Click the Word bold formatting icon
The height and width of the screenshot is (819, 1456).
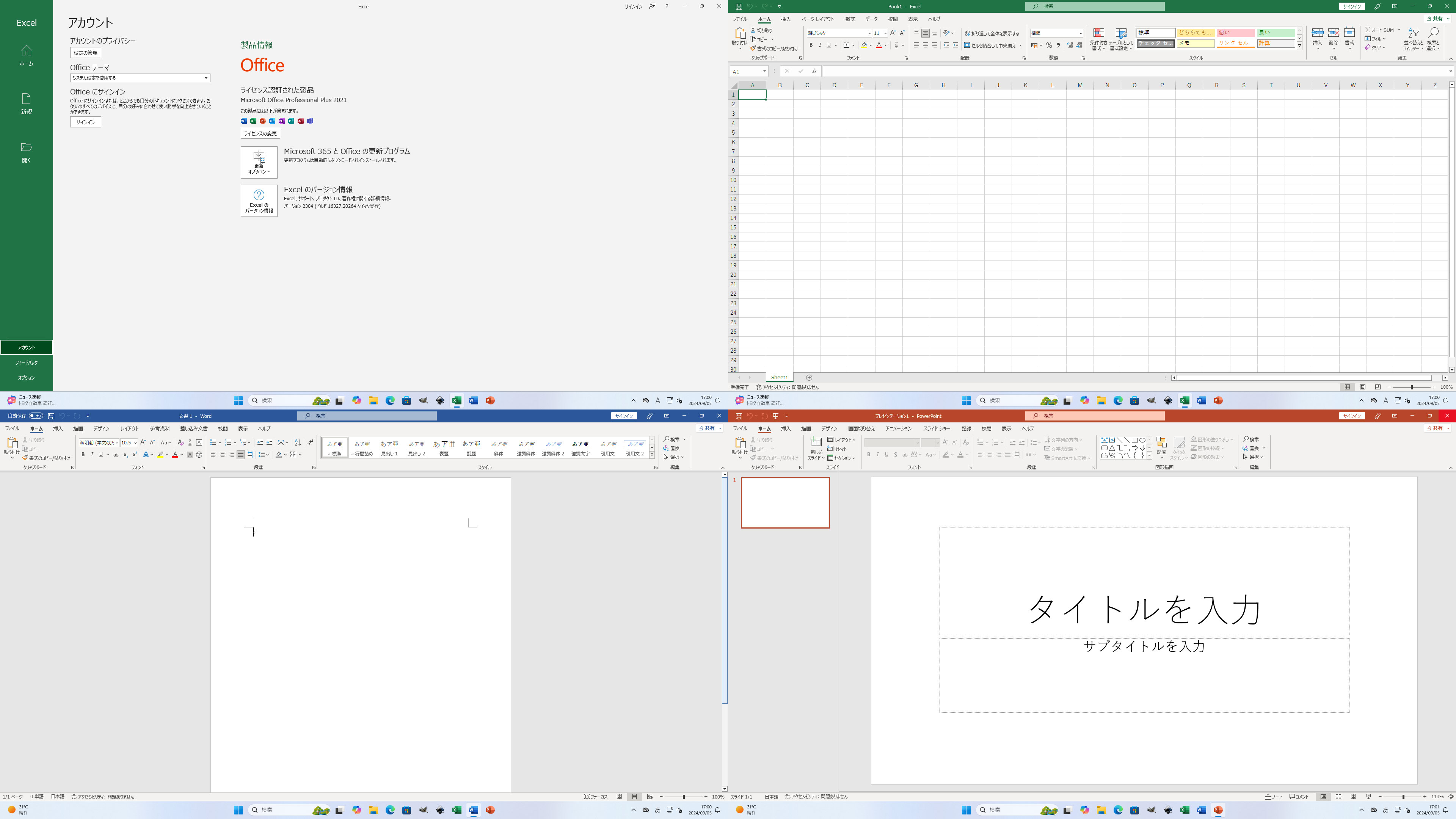[83, 455]
